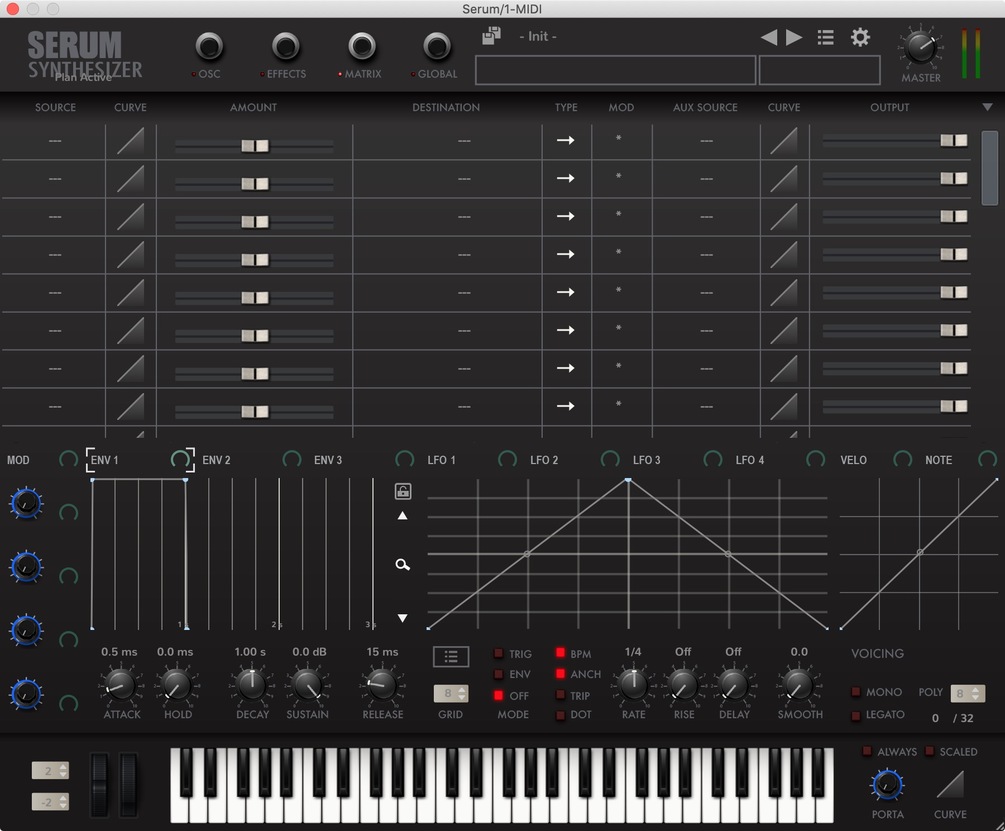1005x831 pixels.
Task: Click the first row source curve shape
Action: 130,141
